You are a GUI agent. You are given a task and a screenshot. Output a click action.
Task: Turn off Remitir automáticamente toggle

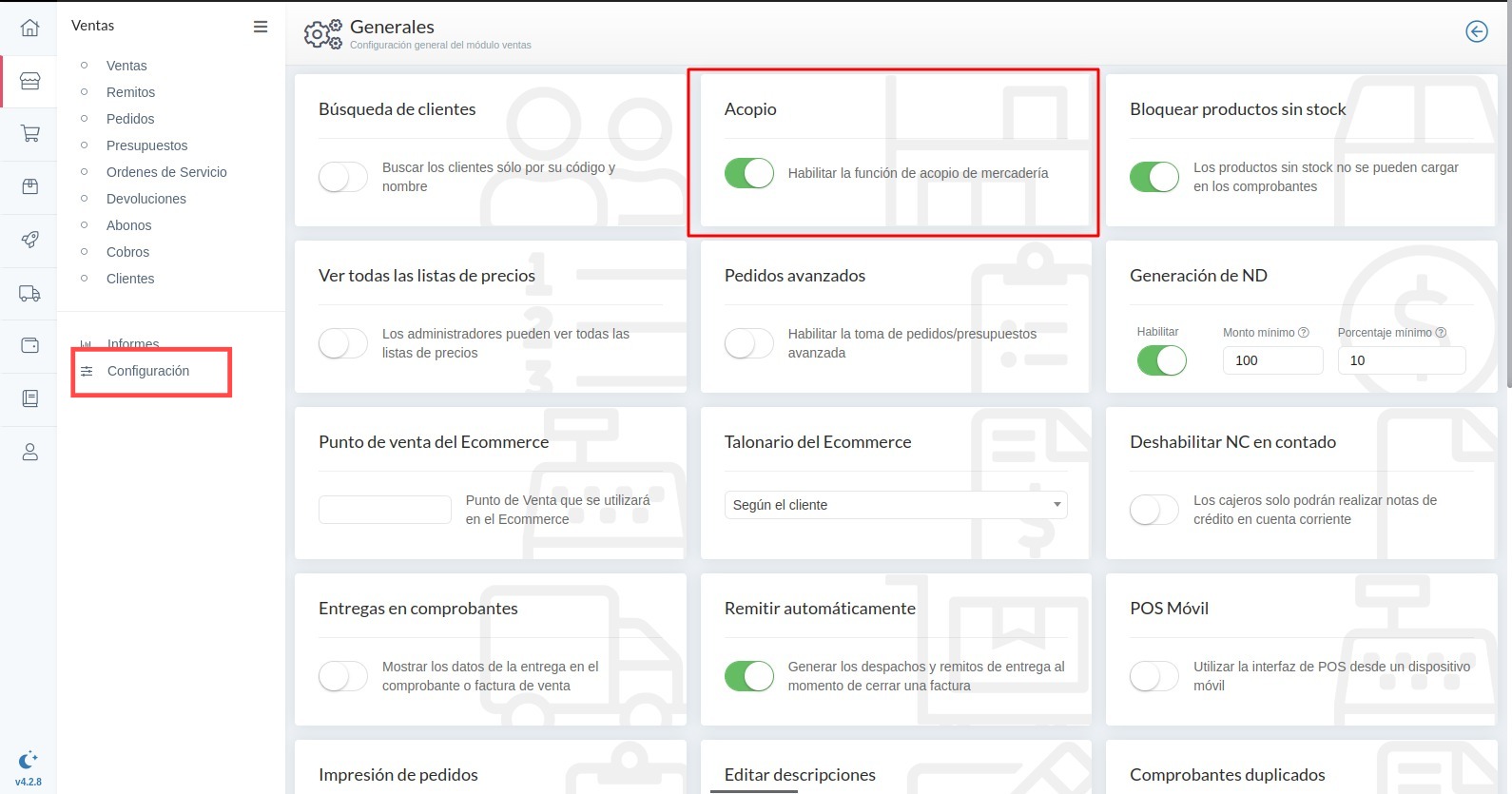click(749, 676)
